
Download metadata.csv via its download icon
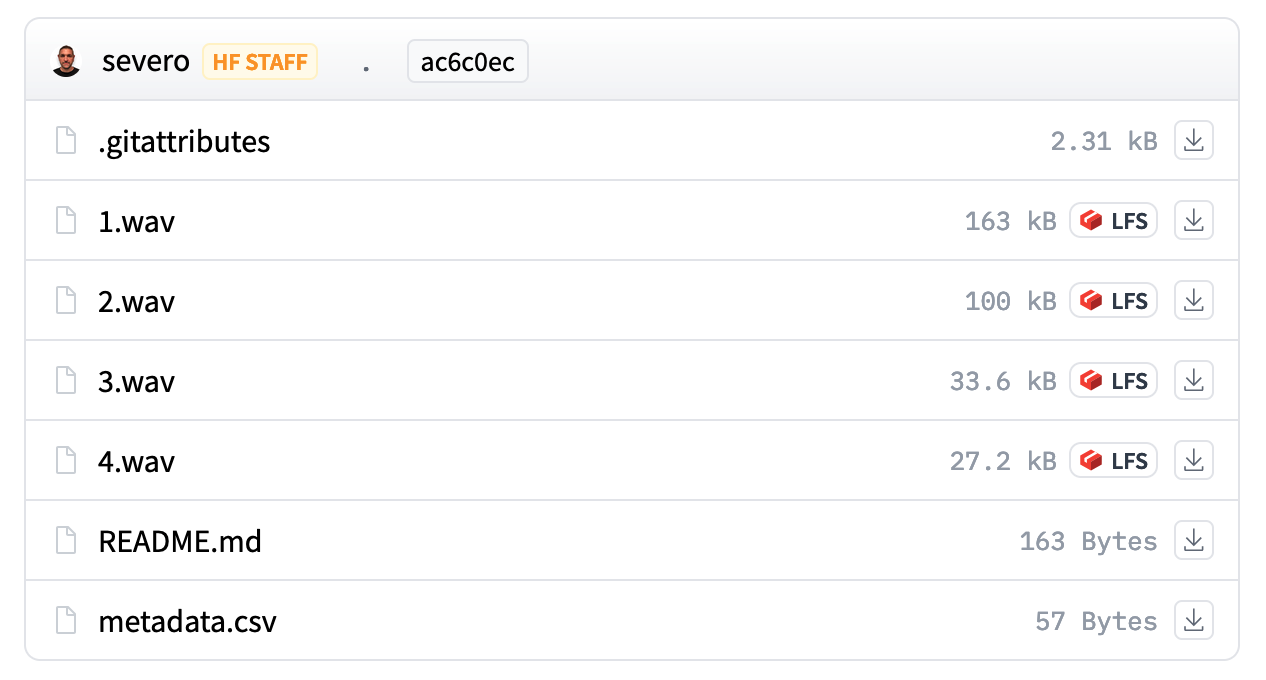coord(1193,621)
